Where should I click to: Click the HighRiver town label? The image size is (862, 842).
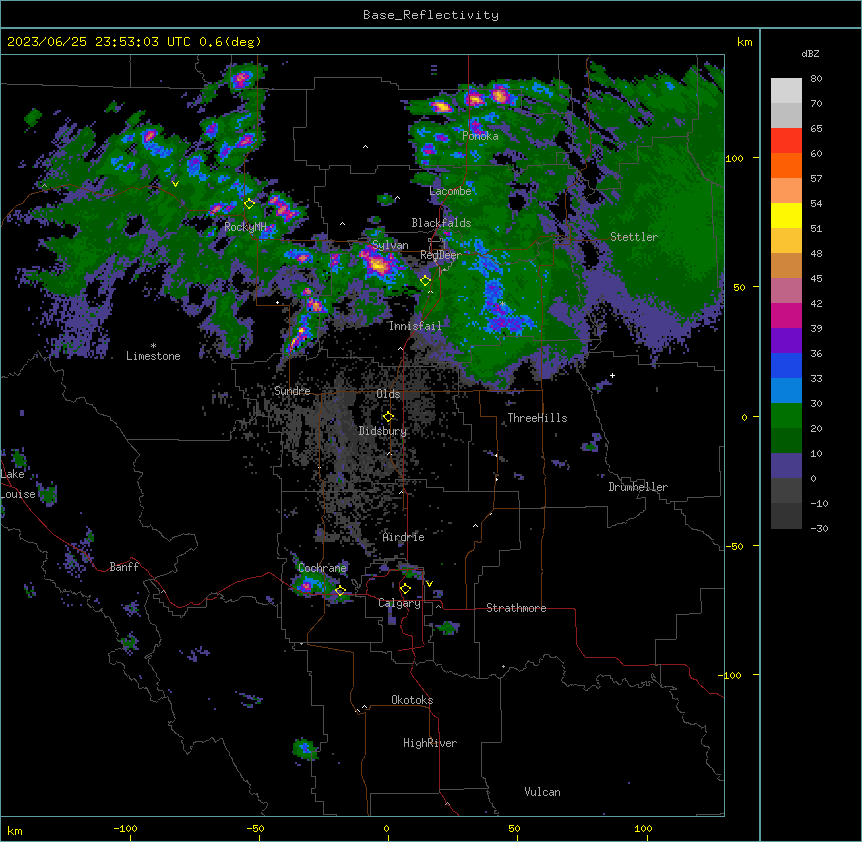(x=430, y=743)
